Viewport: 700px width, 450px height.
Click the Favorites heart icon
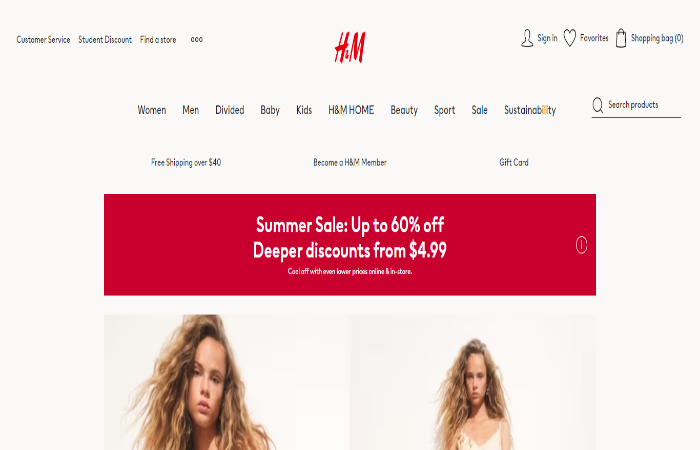click(570, 38)
